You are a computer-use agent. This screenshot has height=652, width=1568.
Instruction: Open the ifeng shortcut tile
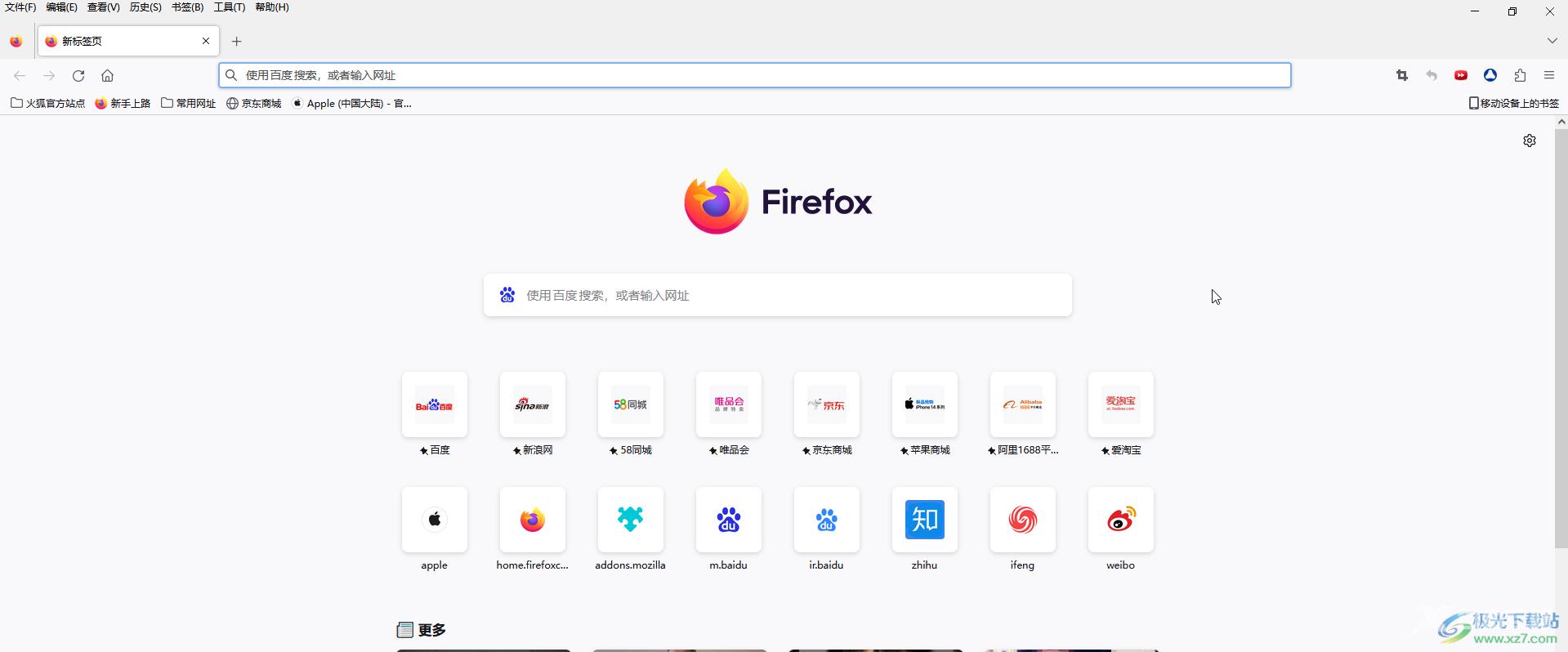click(1023, 520)
